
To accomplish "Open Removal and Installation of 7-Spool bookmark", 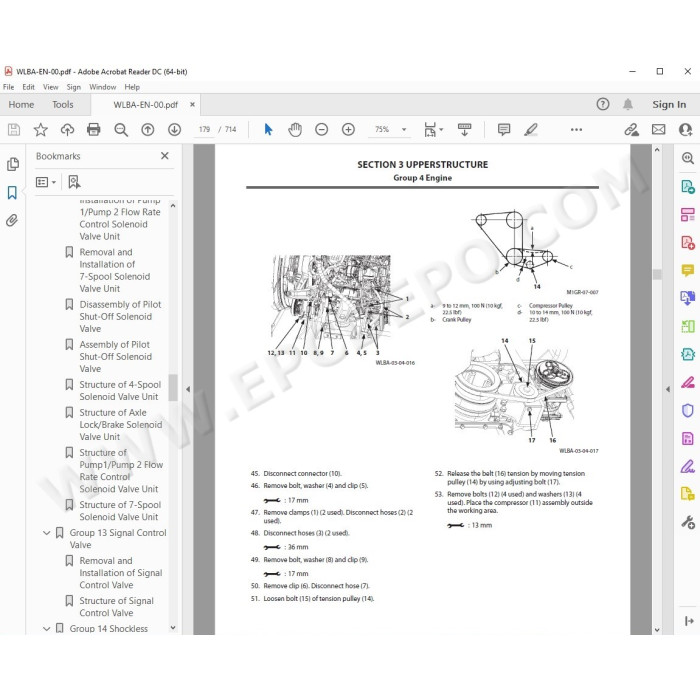I will (114, 271).
